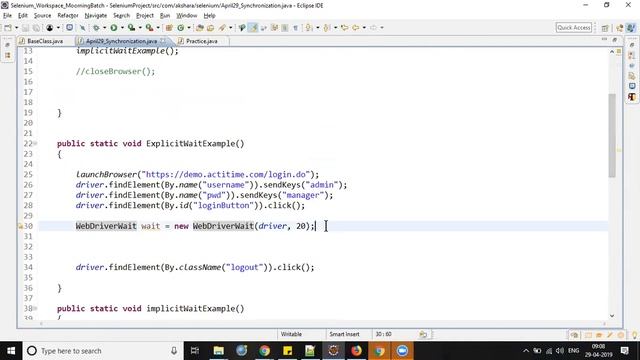
Task: Click the editor vertical scrollbar thumb
Action: 612,136
